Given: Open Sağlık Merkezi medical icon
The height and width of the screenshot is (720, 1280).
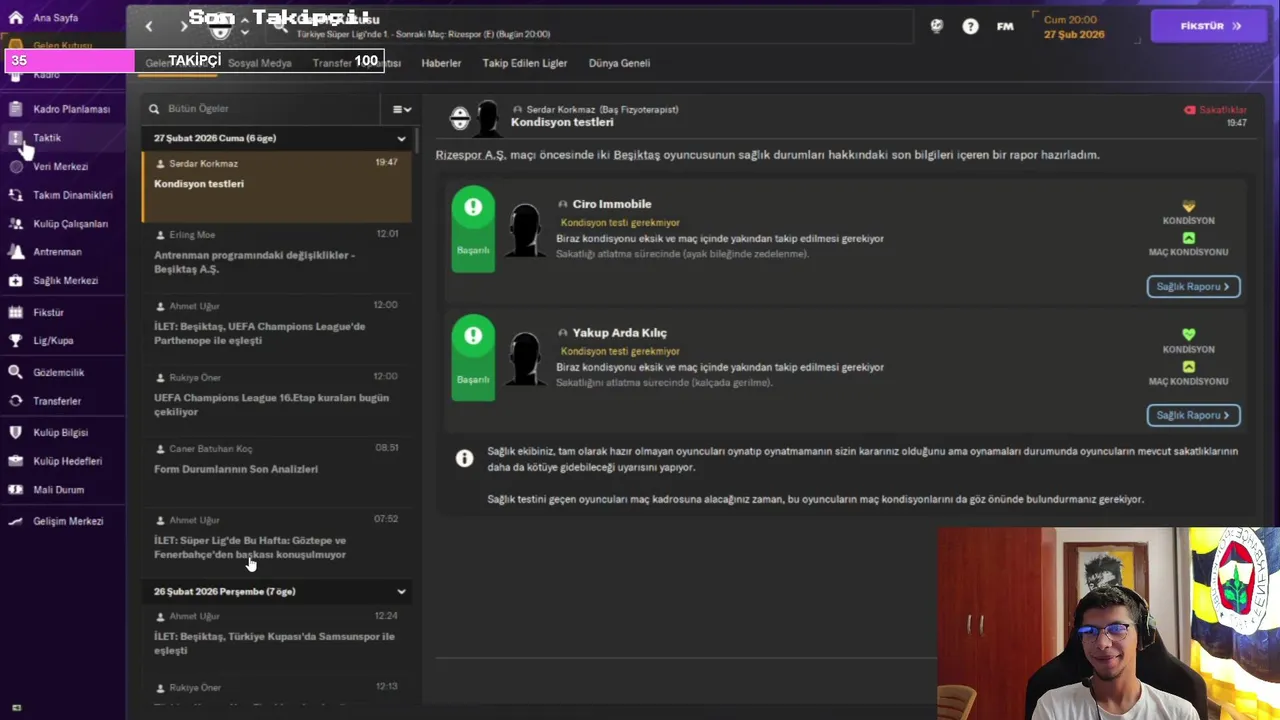Looking at the screenshot, I should [15, 281].
